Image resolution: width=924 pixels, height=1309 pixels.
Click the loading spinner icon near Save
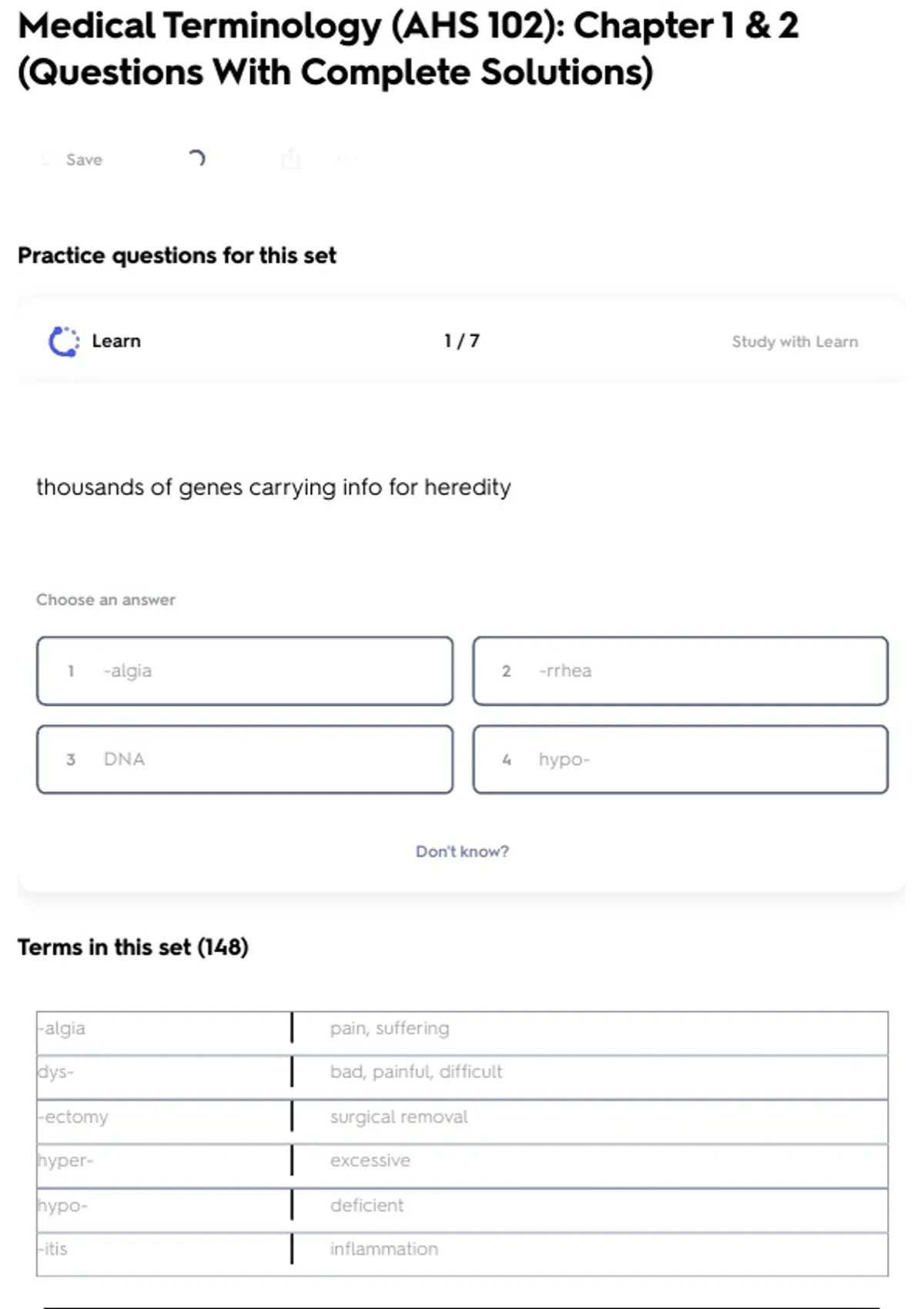[196, 159]
